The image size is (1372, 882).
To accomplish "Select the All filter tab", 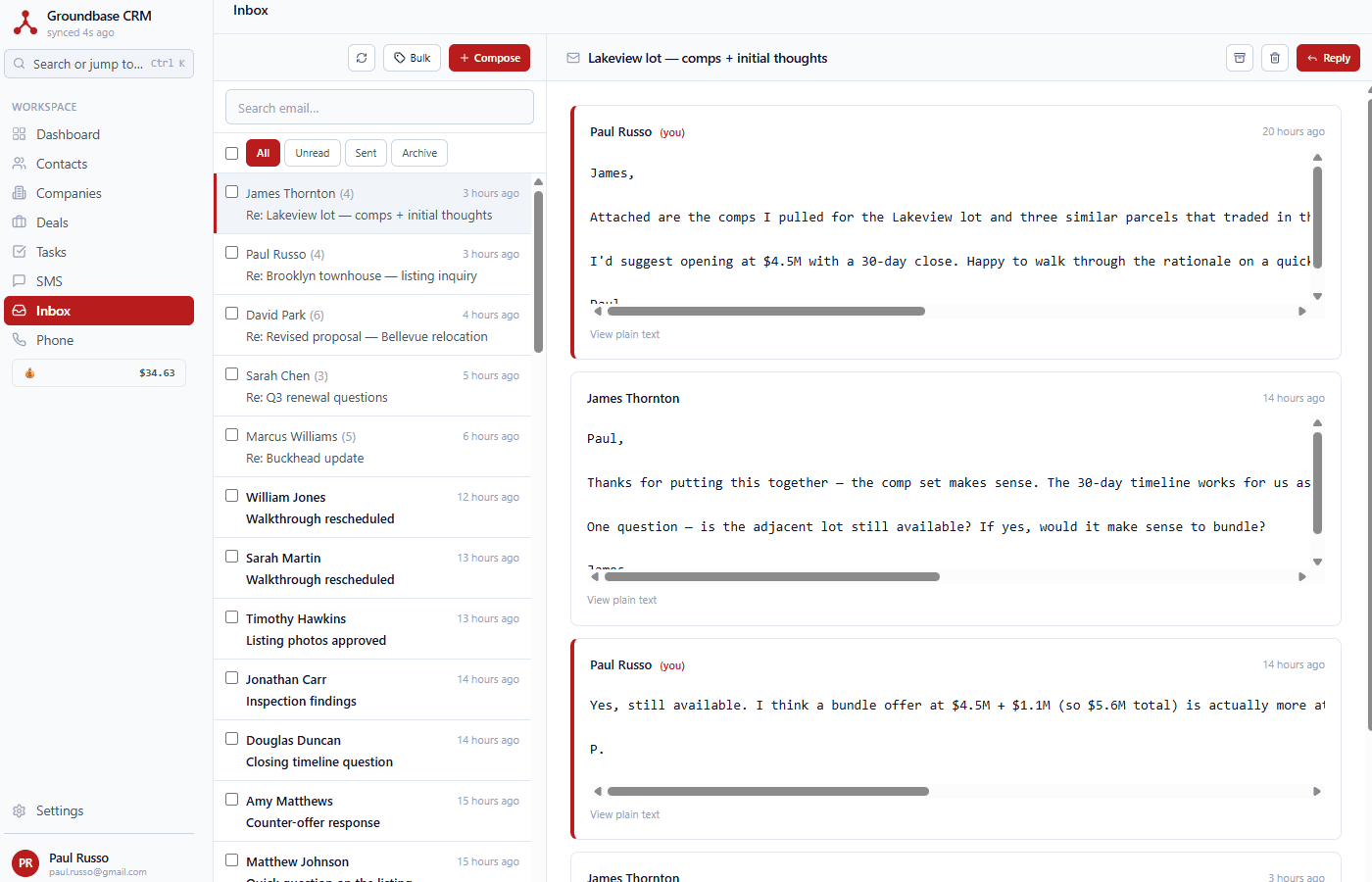I will pos(263,153).
